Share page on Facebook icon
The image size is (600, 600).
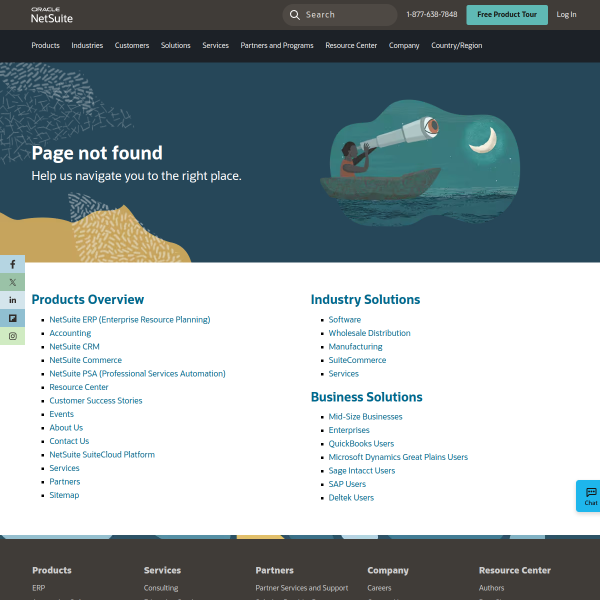click(x=13, y=264)
